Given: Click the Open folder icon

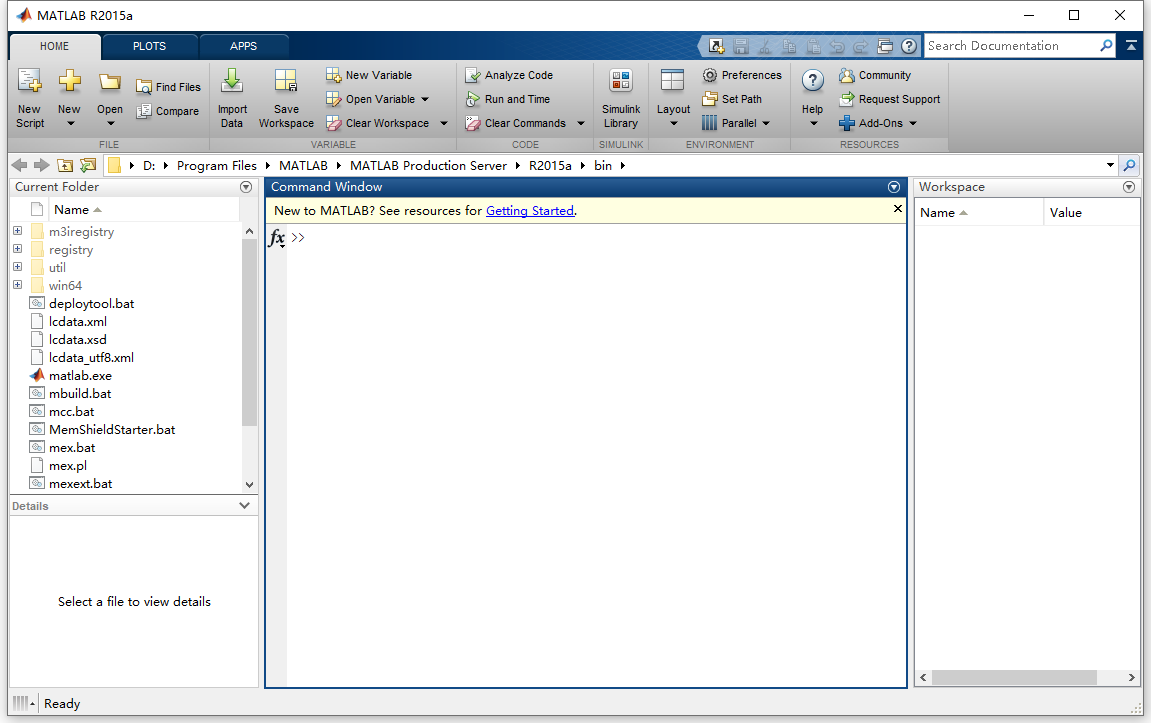Looking at the screenshot, I should point(110,82).
